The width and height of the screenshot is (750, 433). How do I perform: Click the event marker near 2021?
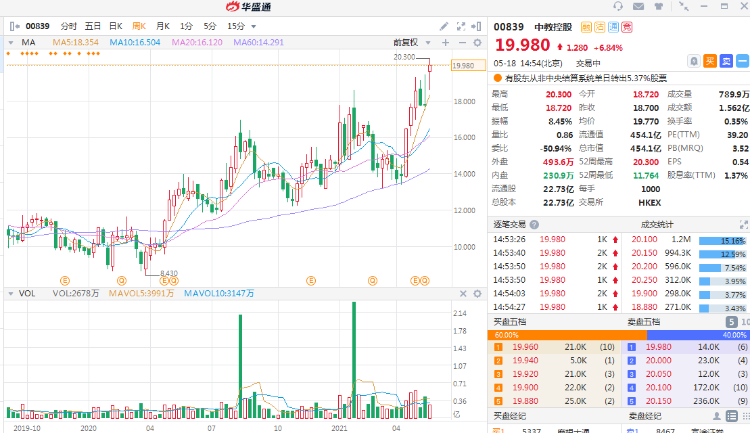coord(373,281)
